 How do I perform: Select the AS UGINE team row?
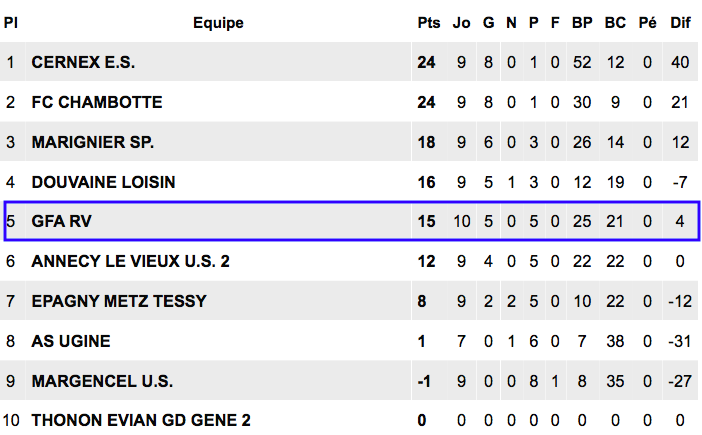(349, 341)
